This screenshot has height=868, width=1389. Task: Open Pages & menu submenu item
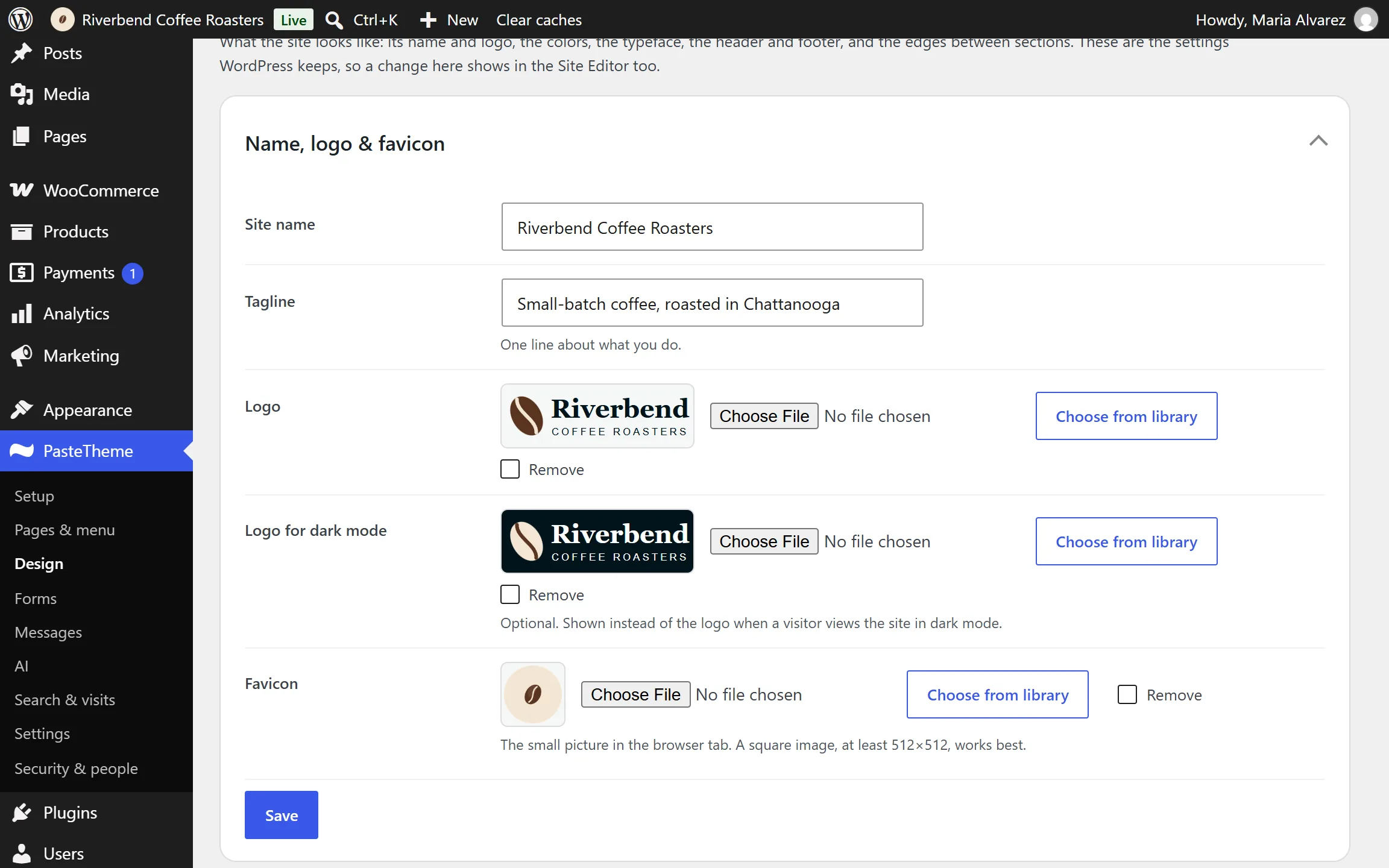tap(65, 530)
